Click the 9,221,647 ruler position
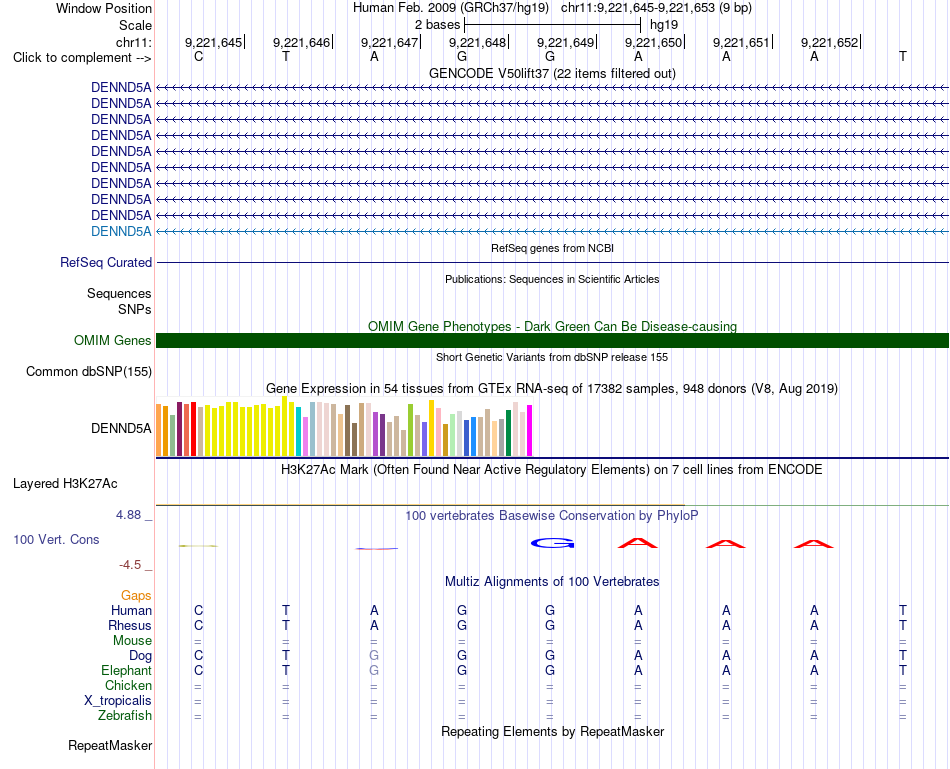950x769 pixels. point(389,42)
